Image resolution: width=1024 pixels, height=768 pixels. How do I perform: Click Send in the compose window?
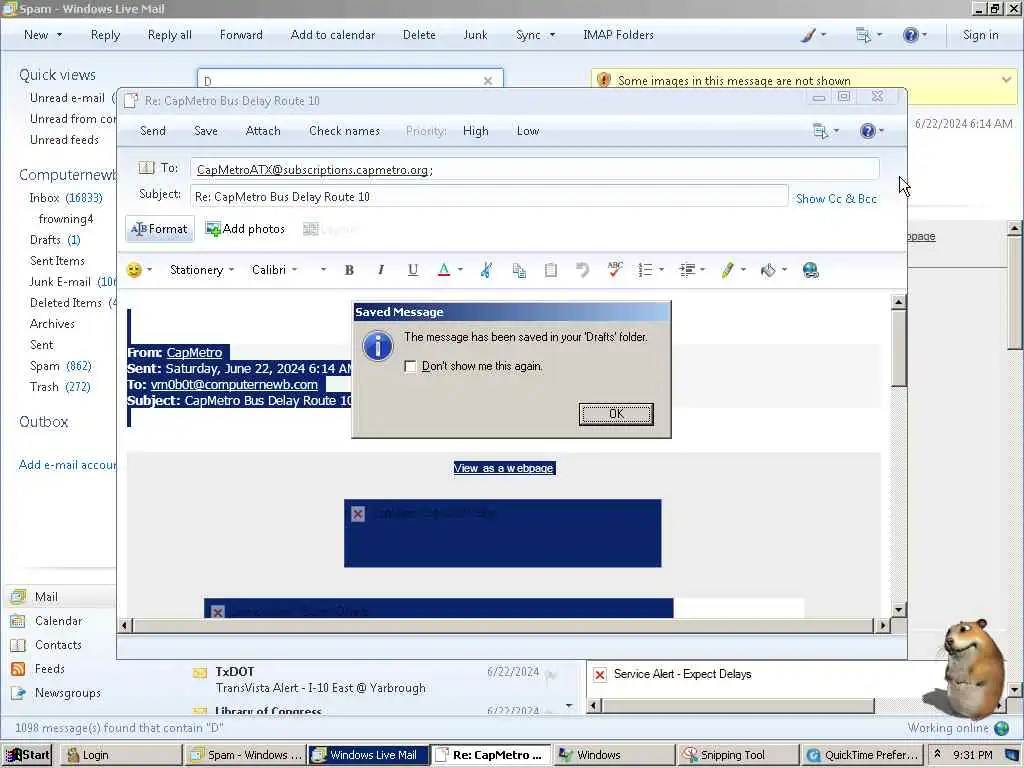tap(153, 131)
